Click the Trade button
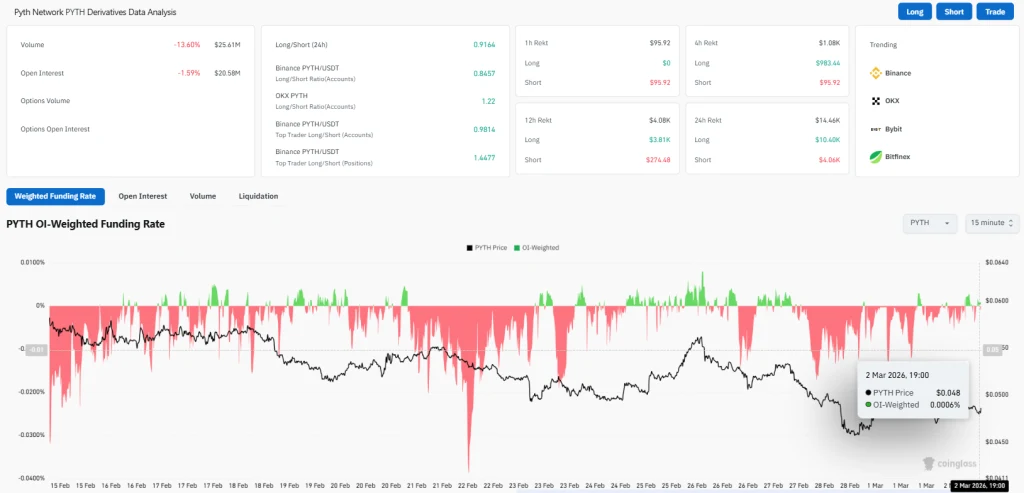 coord(995,12)
